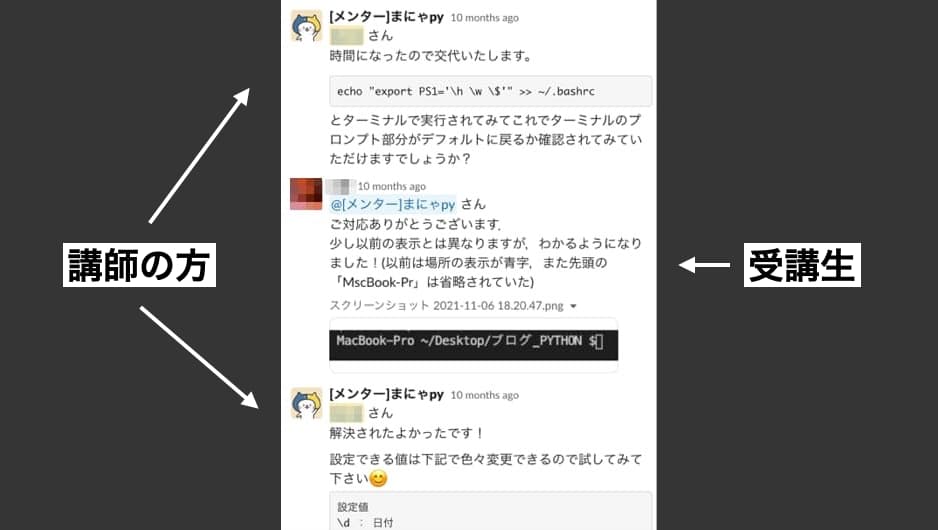This screenshot has width=938, height=530.
Task: Open the [メンター]まにゃpy name in last message
Action: 386,394
